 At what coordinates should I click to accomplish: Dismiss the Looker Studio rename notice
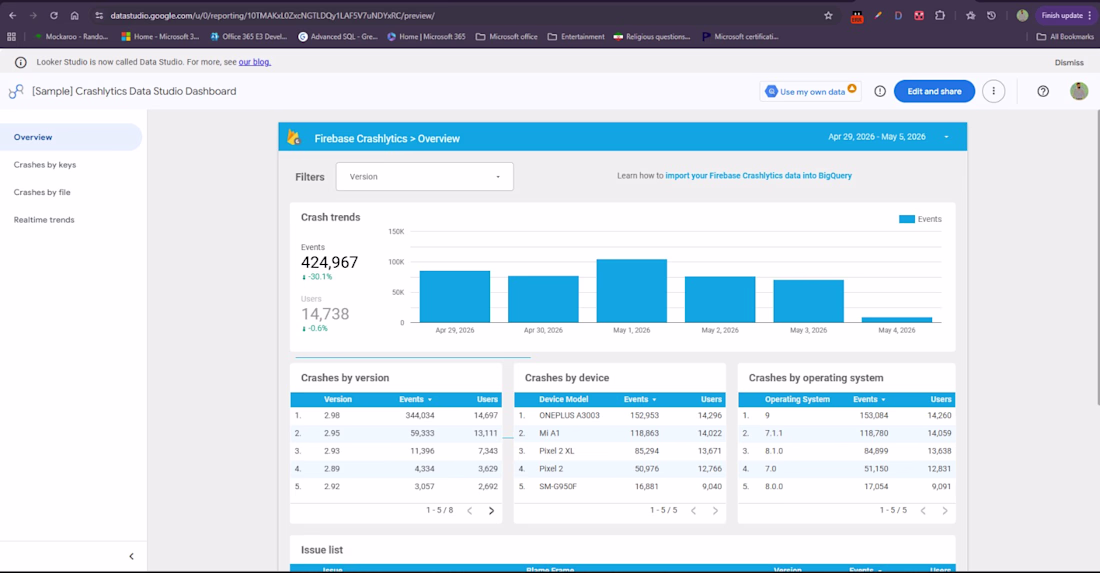pos(1068,62)
